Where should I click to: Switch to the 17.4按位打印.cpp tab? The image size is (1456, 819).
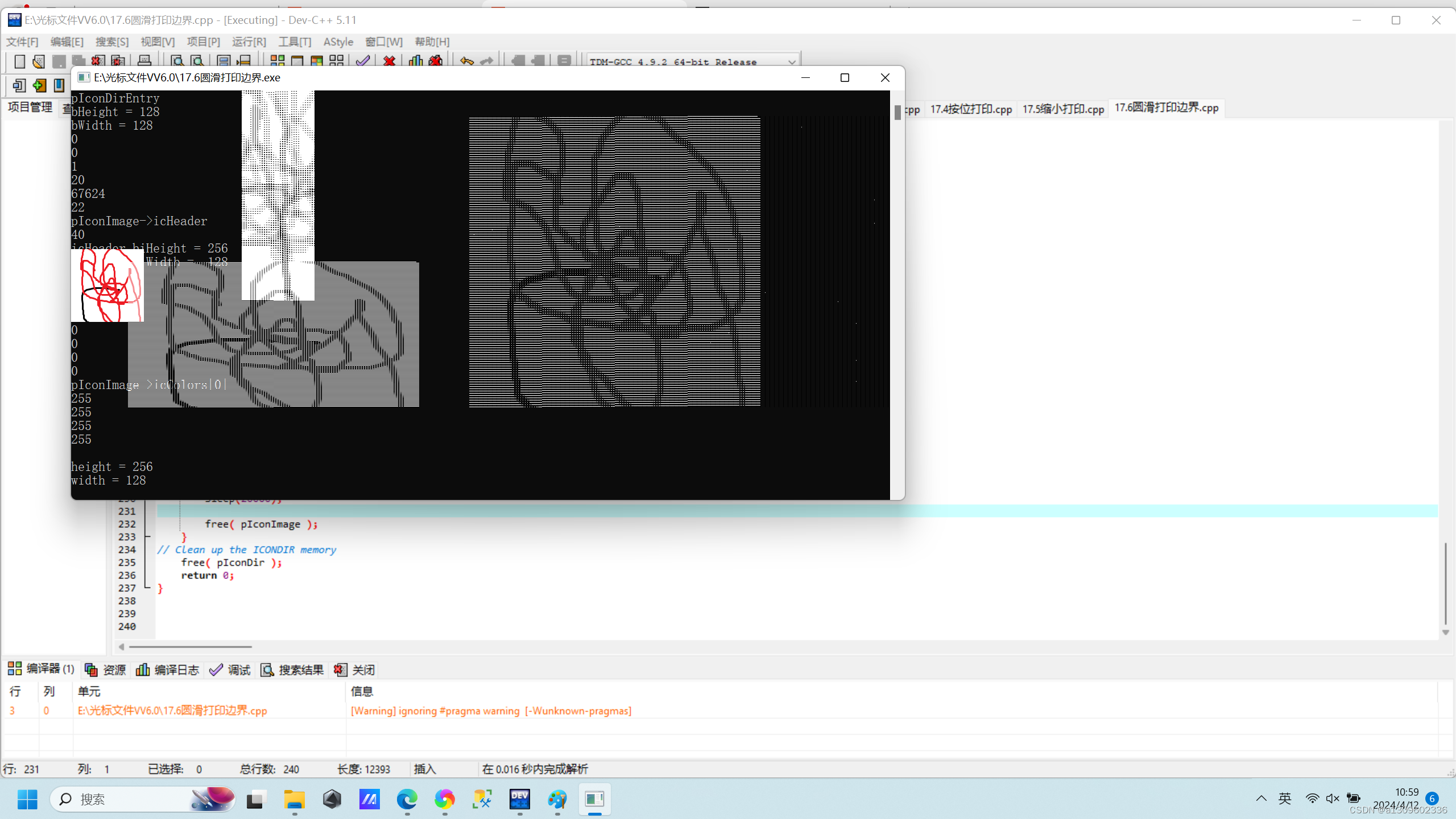pyautogui.click(x=971, y=109)
